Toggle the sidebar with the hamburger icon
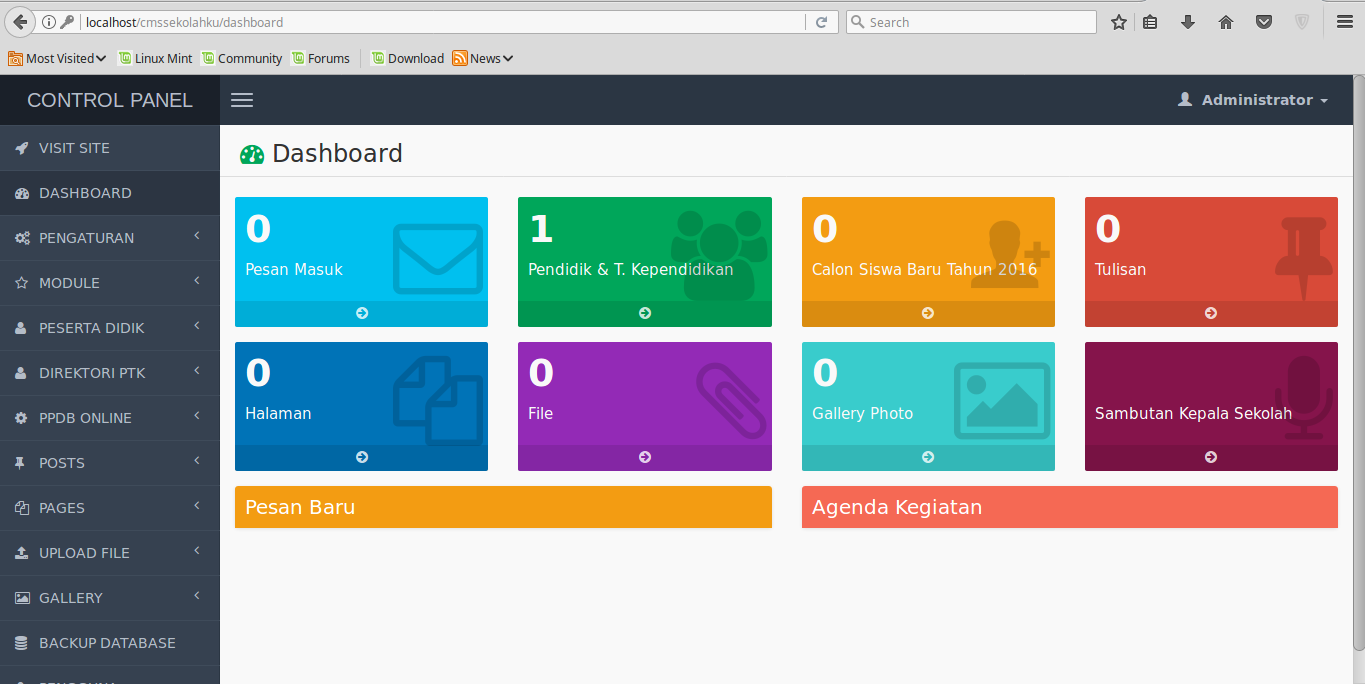This screenshot has height=684, width=1365. [241, 99]
